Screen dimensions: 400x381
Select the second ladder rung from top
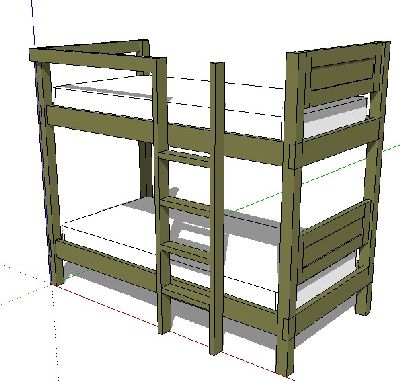186,205
